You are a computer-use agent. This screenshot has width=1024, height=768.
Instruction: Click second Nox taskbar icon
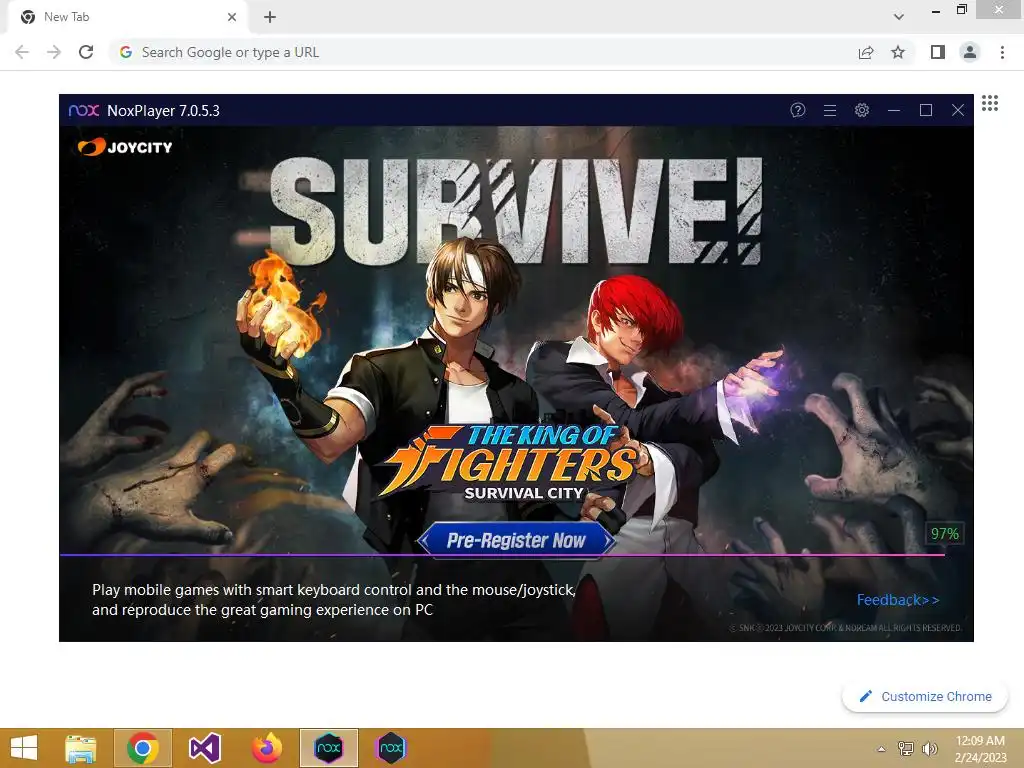pos(391,748)
